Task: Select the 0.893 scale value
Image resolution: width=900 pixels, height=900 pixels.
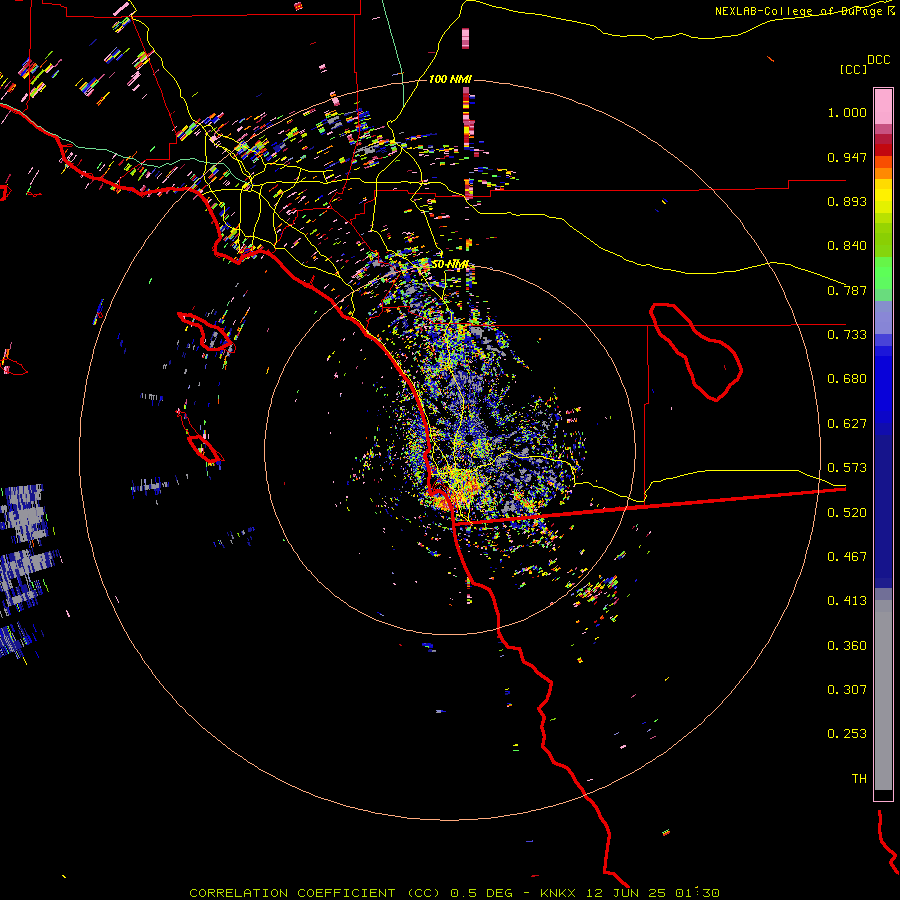Action: [x=847, y=201]
